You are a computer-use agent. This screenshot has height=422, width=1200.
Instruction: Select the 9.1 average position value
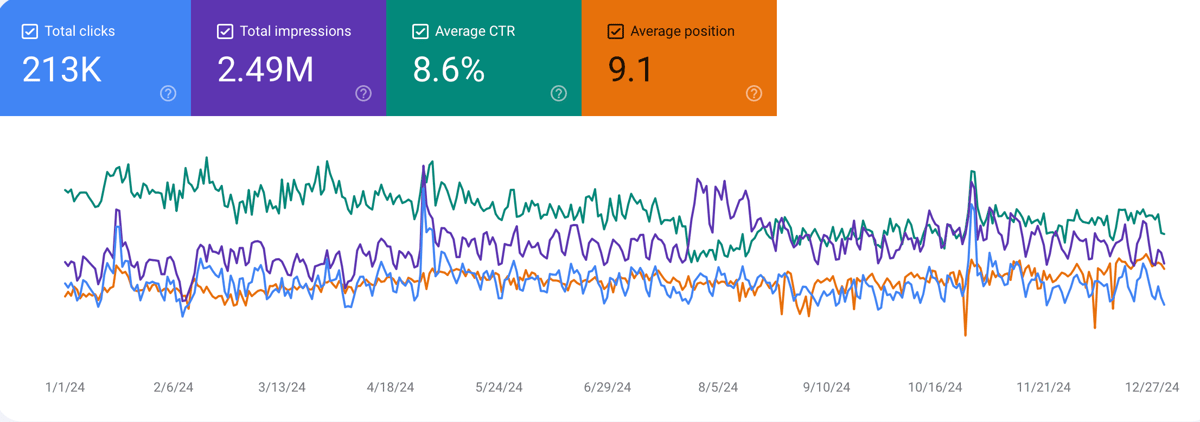pyautogui.click(x=631, y=69)
